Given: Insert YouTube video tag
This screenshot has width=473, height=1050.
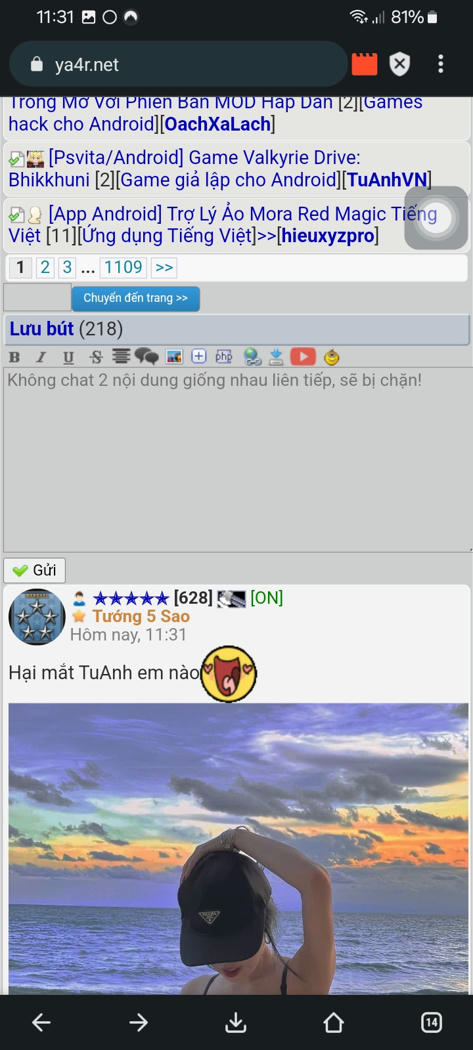Looking at the screenshot, I should 303,357.
